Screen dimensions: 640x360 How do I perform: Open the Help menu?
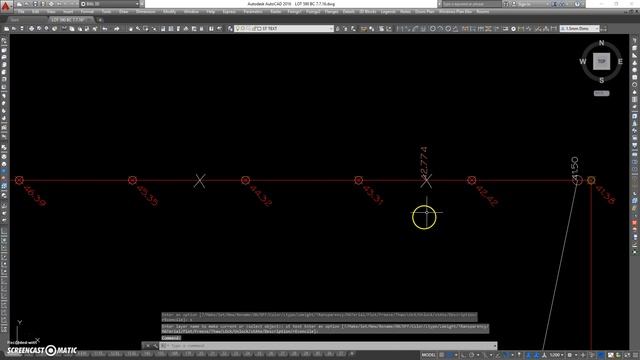tap(211, 12)
